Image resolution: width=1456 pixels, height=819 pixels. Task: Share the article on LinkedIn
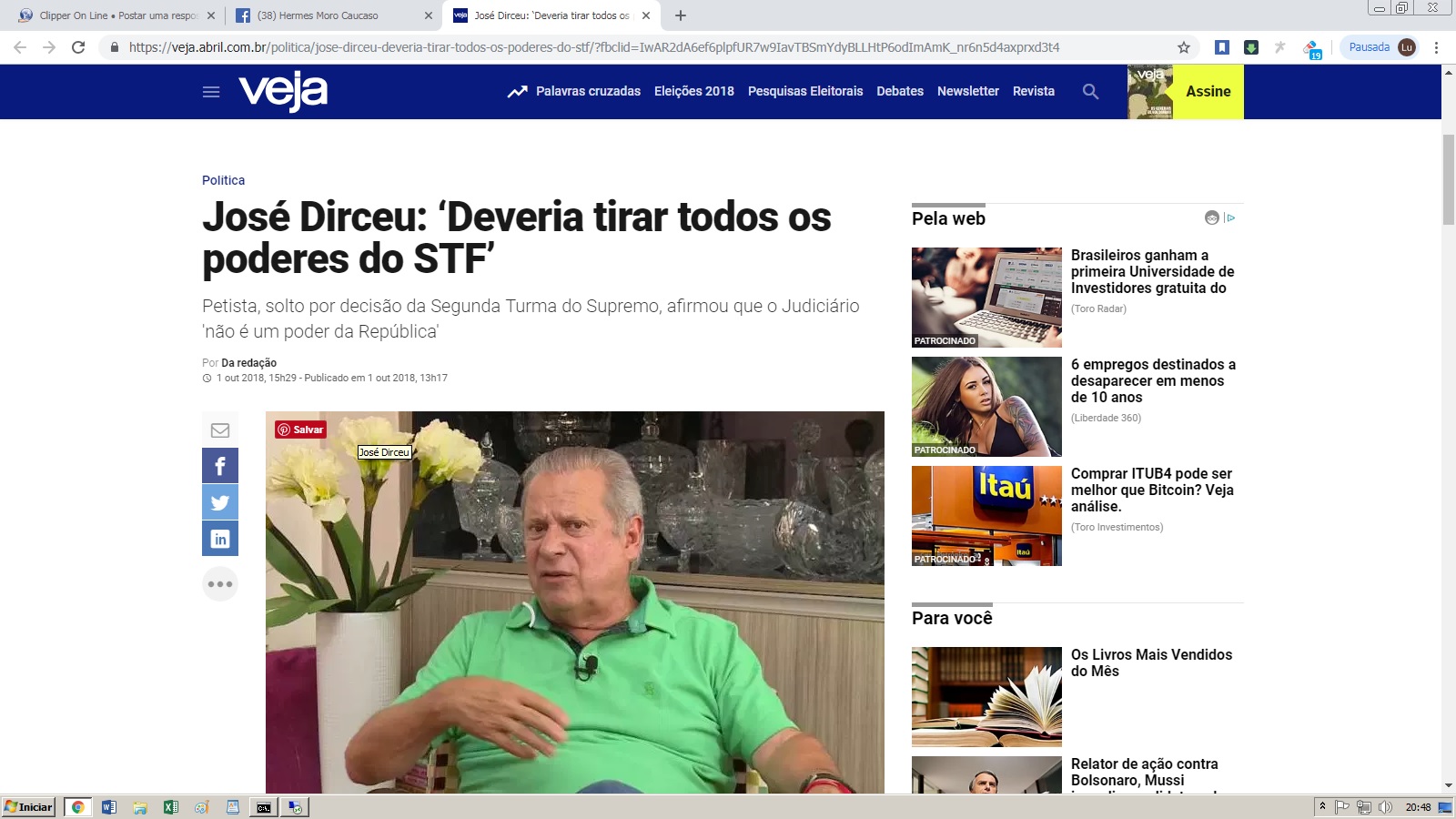pyautogui.click(x=220, y=539)
